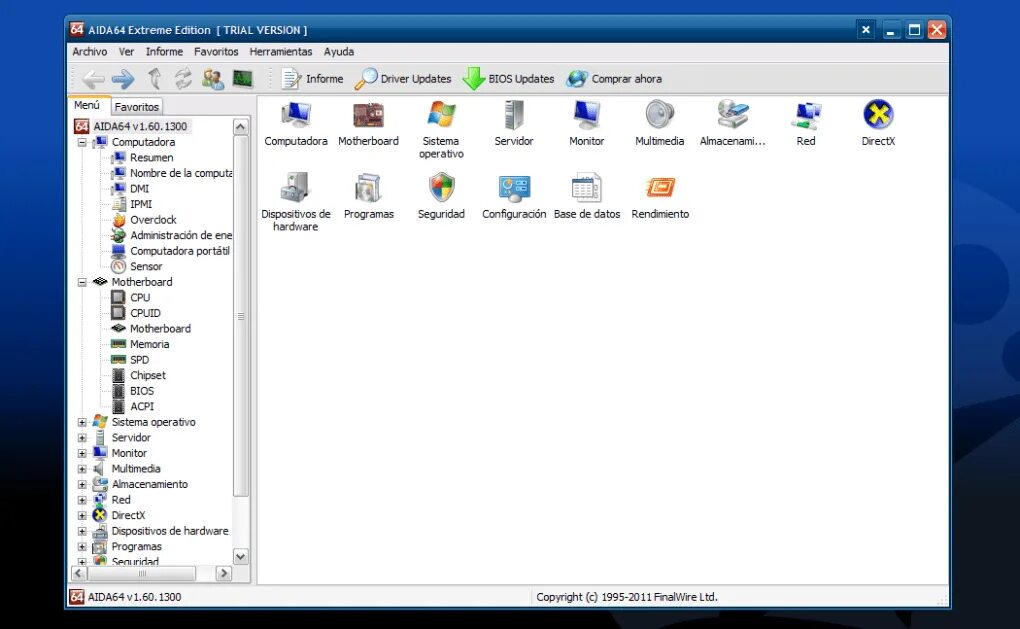Select DMI in the tree
Image resolution: width=1020 pixels, height=629 pixels.
tap(139, 189)
